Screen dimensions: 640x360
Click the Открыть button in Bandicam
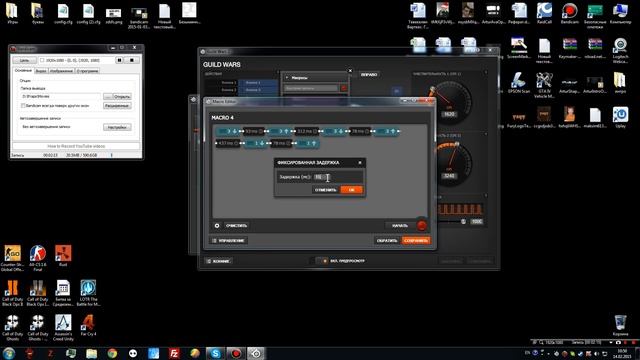pyautogui.click(x=122, y=96)
